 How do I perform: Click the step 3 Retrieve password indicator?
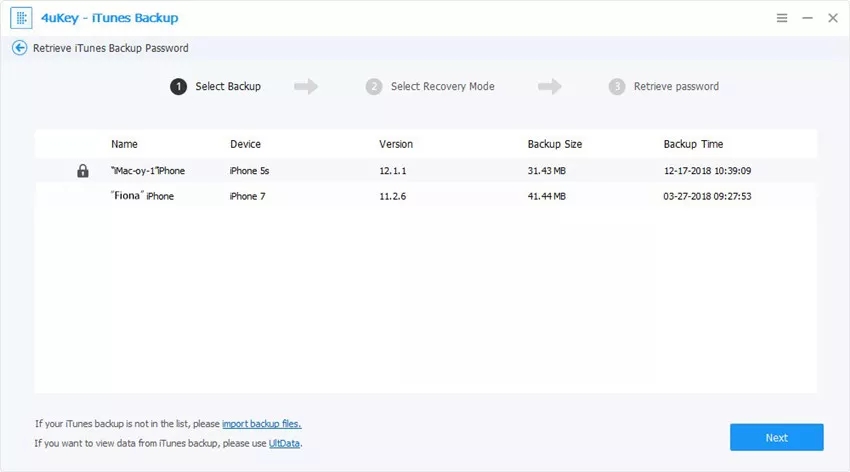(x=664, y=87)
